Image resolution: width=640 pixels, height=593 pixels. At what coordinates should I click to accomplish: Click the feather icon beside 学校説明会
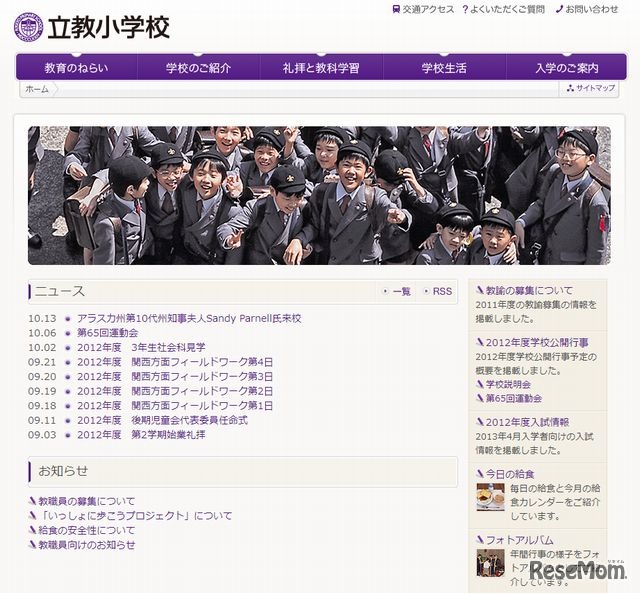[x=480, y=384]
